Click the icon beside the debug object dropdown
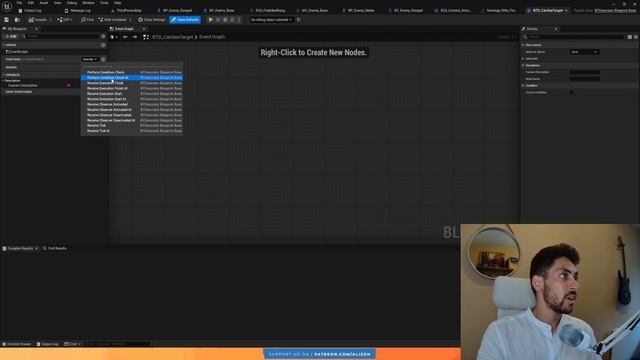640x360 pixels. (299, 20)
